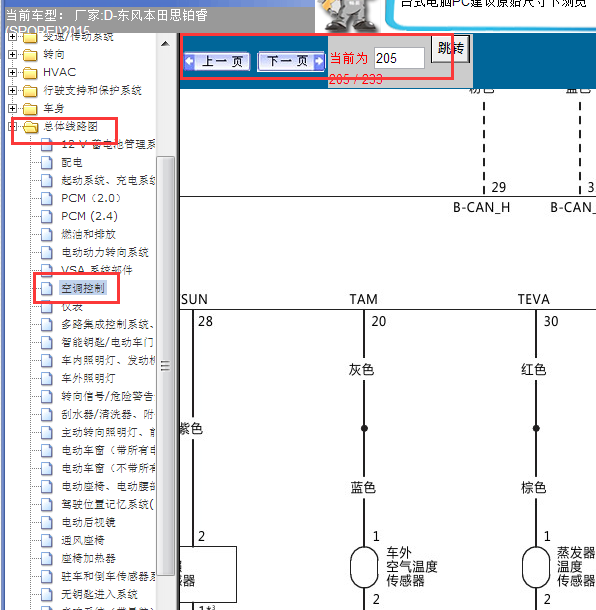Click the 蓝色 wire color label
Image resolution: width=596 pixels, height=610 pixels.
point(363,487)
